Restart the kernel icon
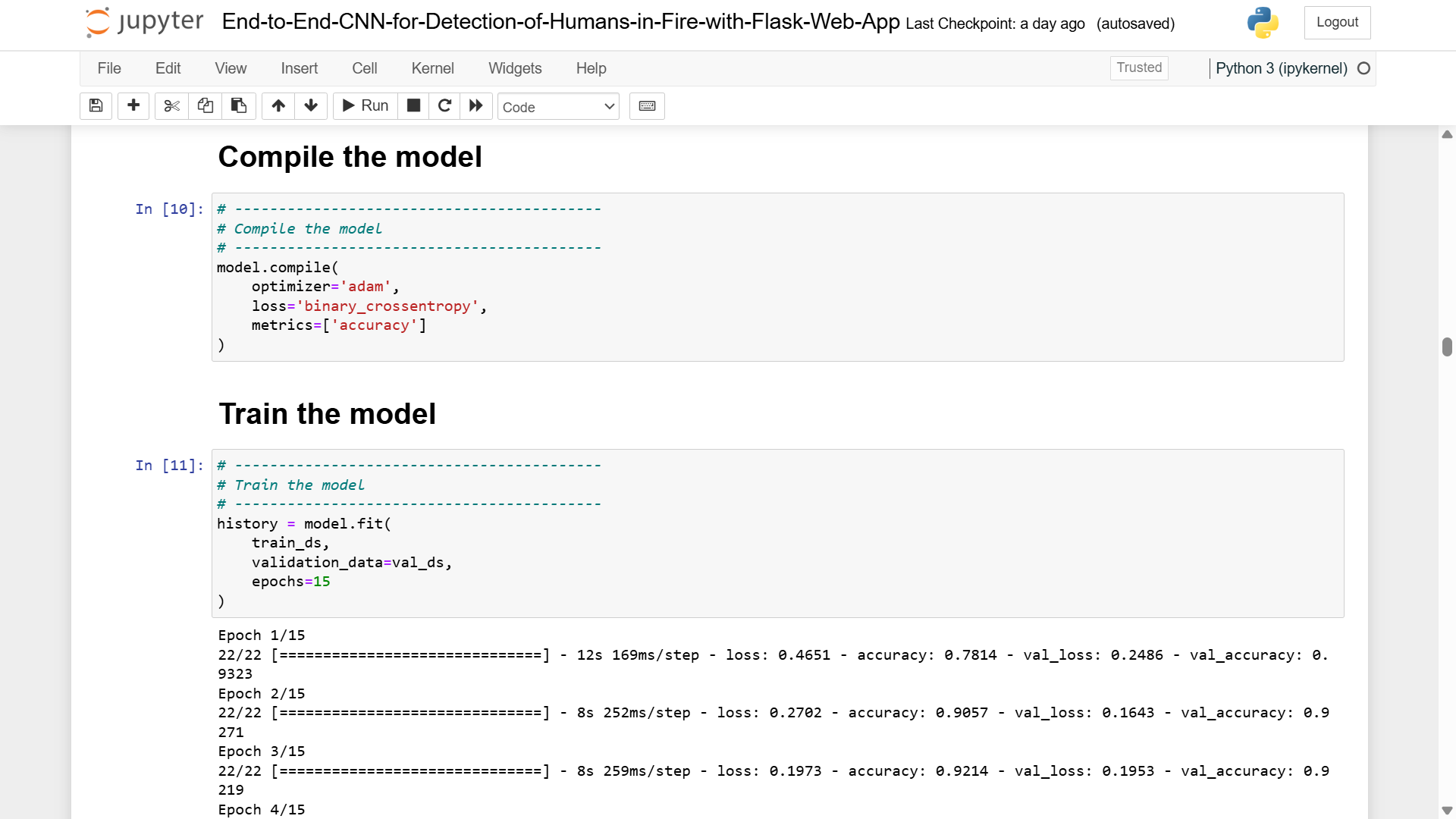Image resolution: width=1456 pixels, height=819 pixels. click(445, 106)
